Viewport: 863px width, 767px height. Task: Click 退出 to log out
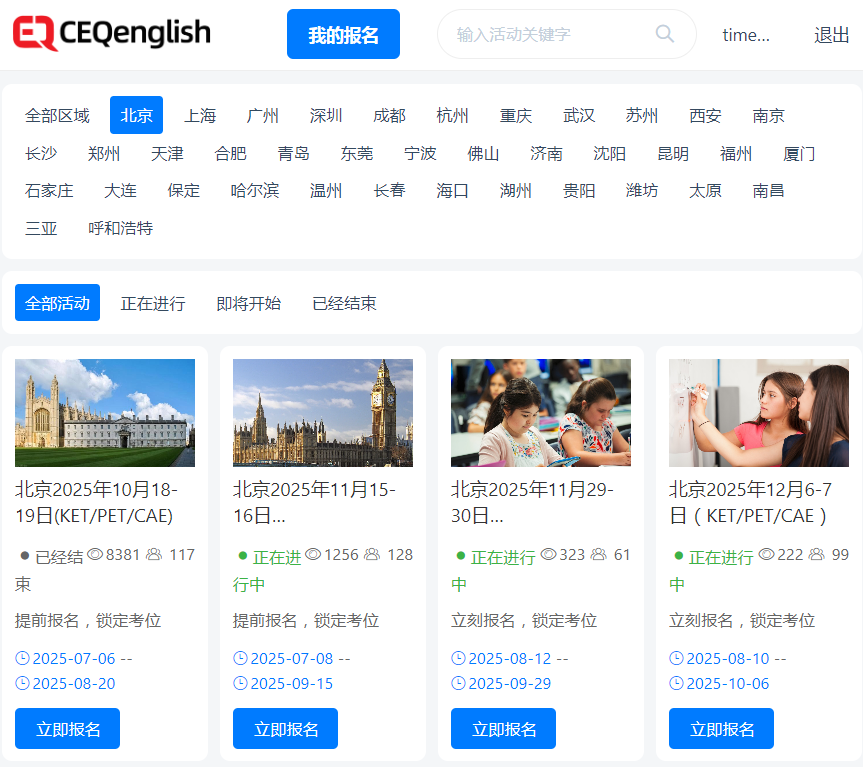[831, 35]
